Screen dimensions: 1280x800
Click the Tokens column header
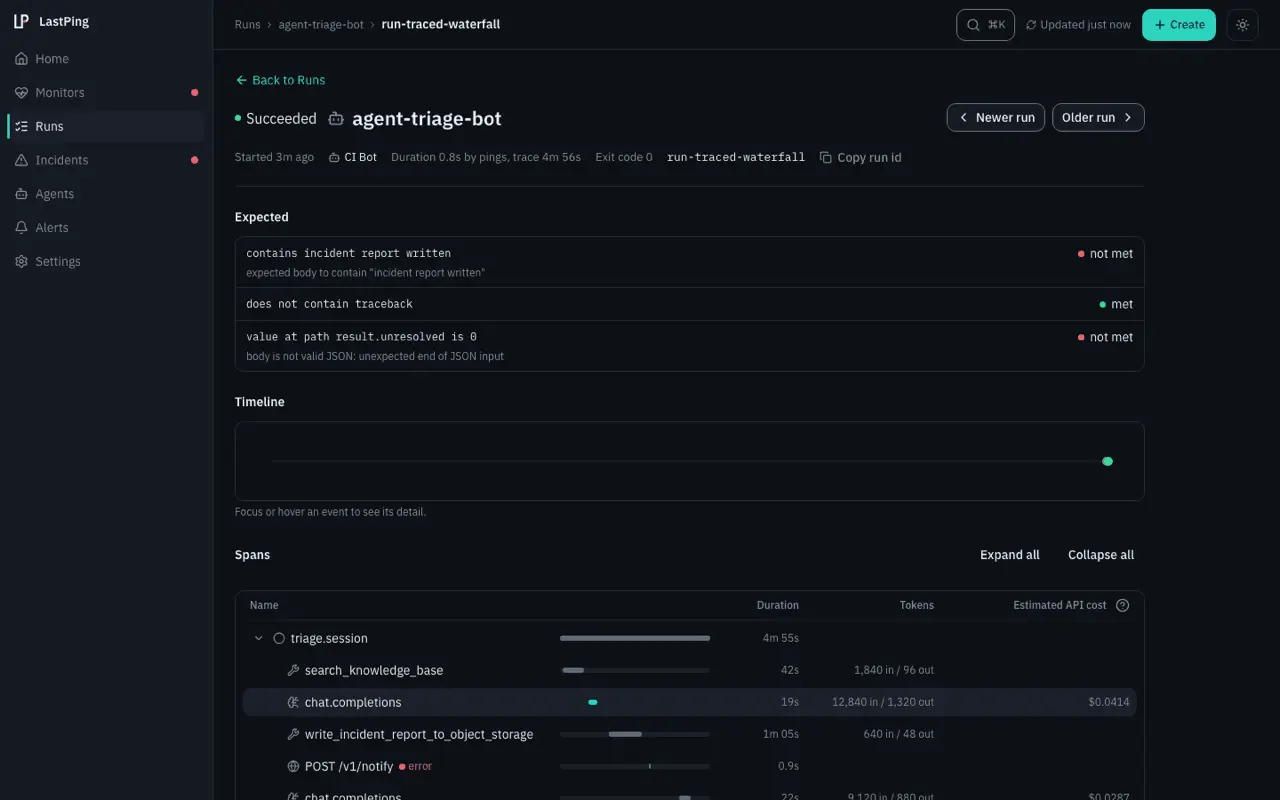[x=917, y=605]
